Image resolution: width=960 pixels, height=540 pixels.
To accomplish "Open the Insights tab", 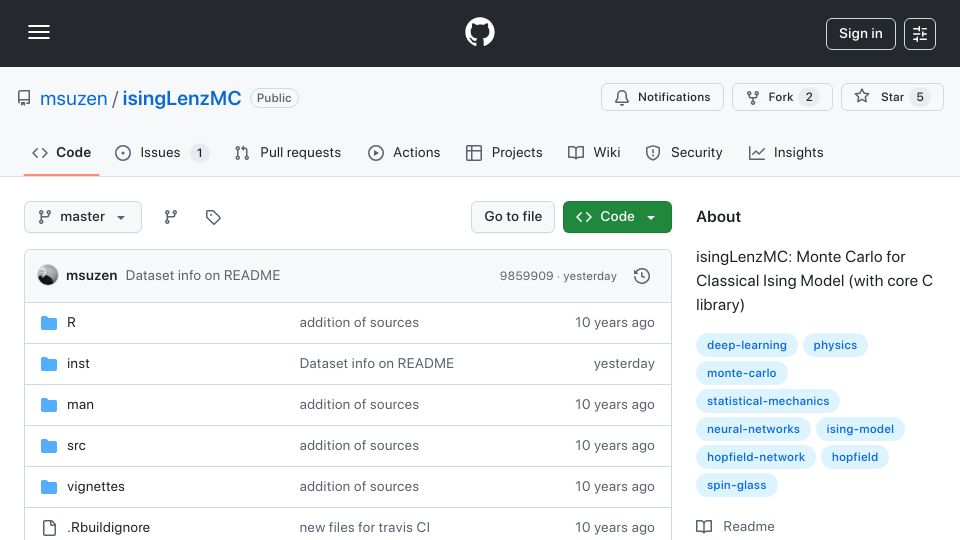I will pyautogui.click(x=786, y=152).
